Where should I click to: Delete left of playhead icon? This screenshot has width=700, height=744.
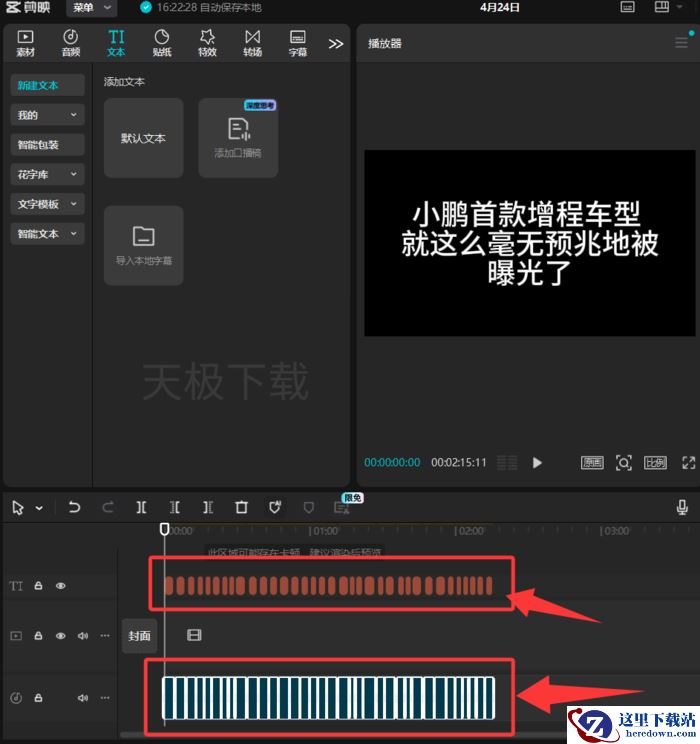[x=175, y=508]
